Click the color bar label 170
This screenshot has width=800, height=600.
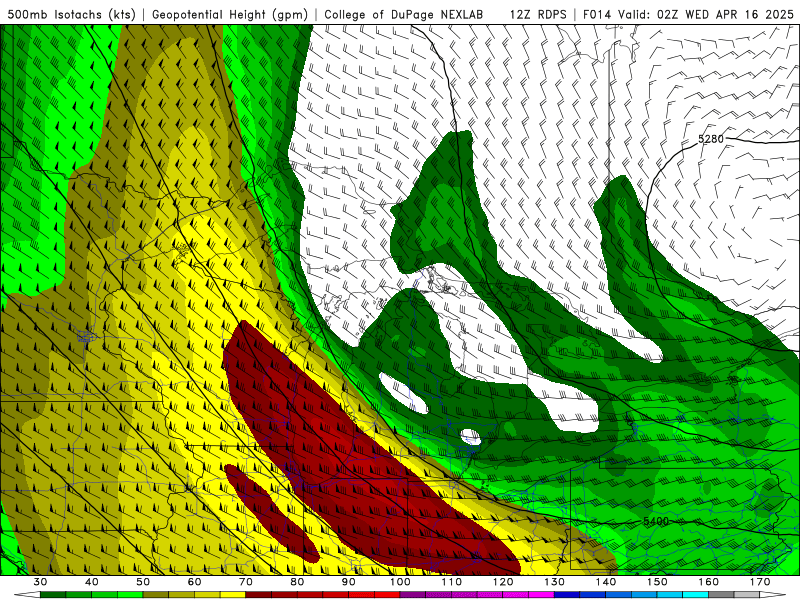760,582
